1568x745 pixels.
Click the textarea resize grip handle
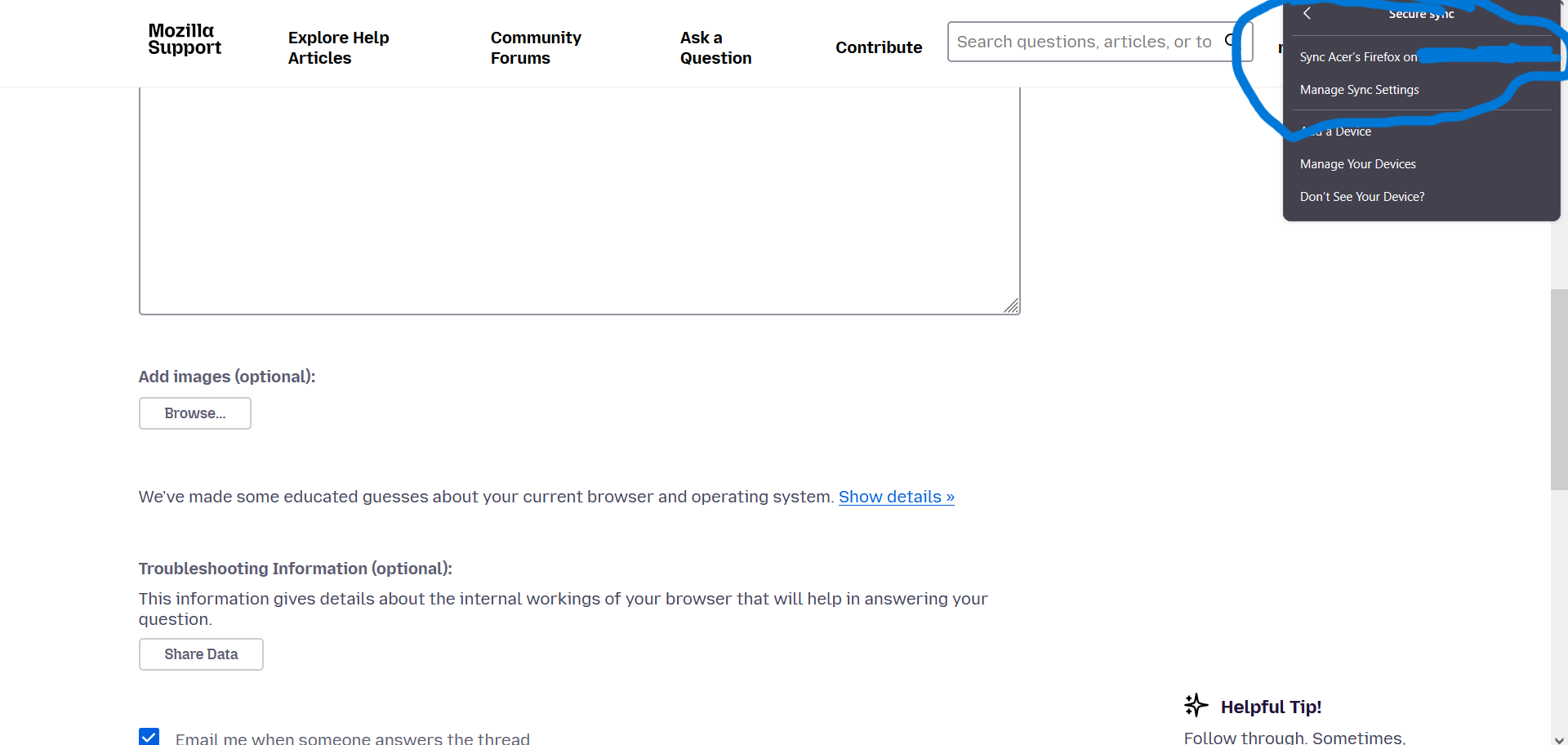point(1011,306)
